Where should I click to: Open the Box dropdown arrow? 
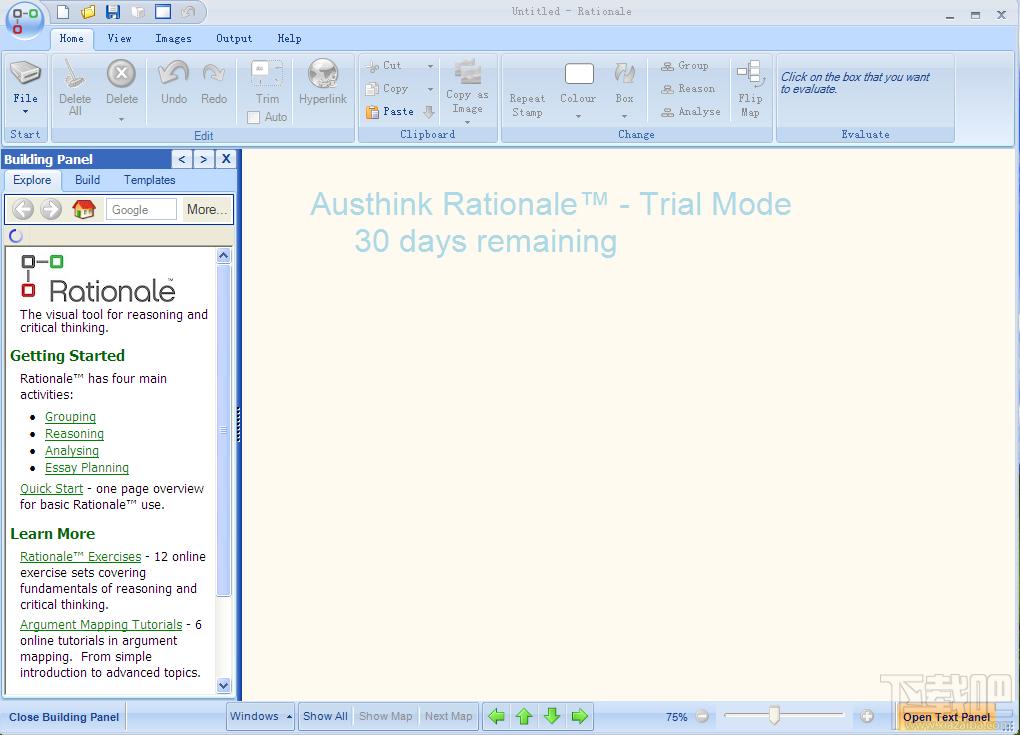624,116
